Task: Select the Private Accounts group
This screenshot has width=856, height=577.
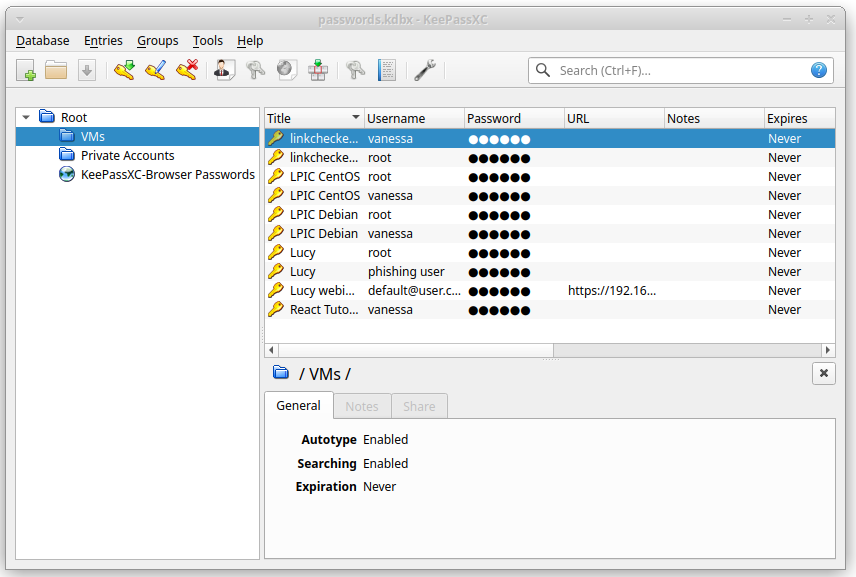Action: click(138, 156)
